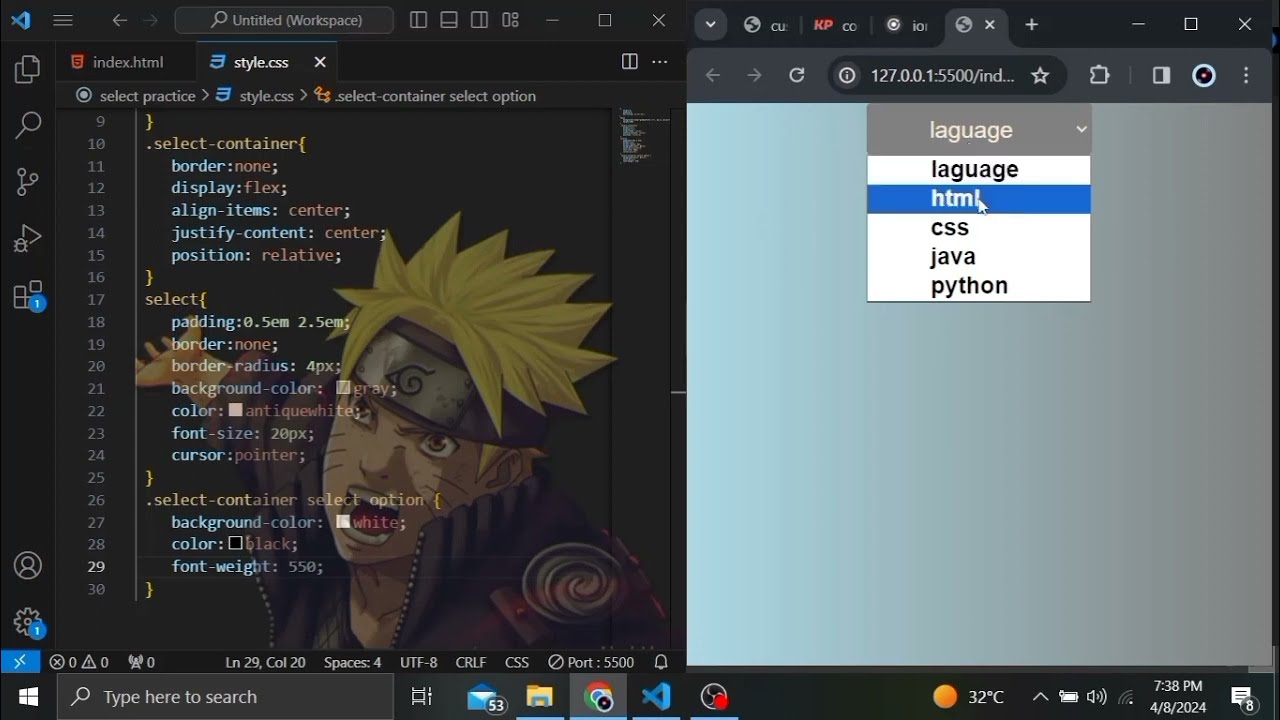Change indentation via Spaces: 4
Image resolution: width=1280 pixels, height=720 pixels.
[352, 662]
